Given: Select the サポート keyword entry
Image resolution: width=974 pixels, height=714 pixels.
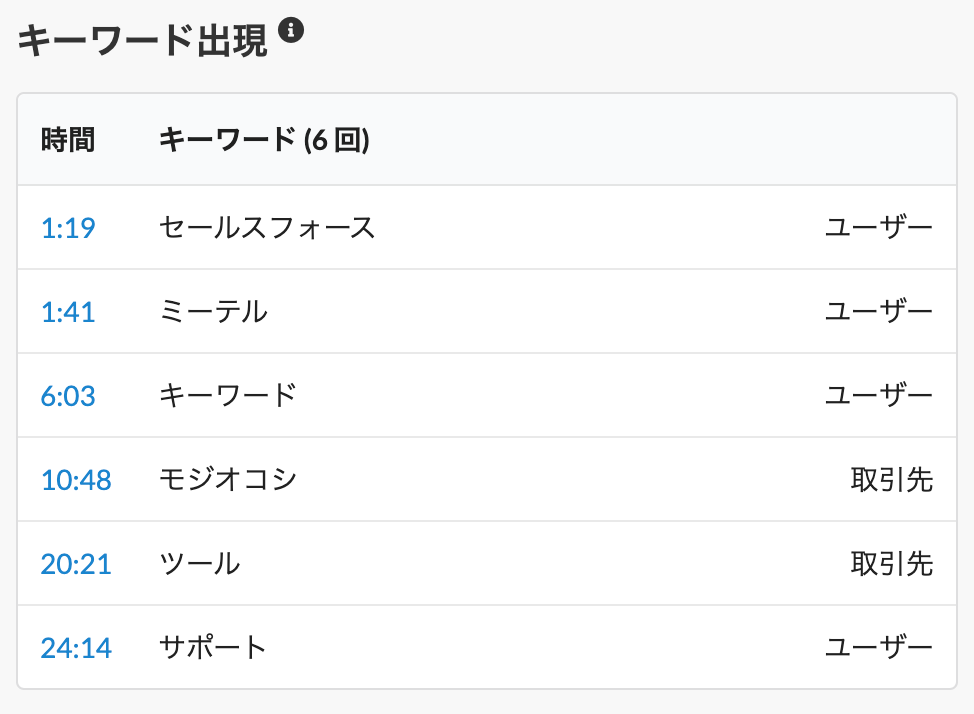Looking at the screenshot, I should tap(212, 648).
